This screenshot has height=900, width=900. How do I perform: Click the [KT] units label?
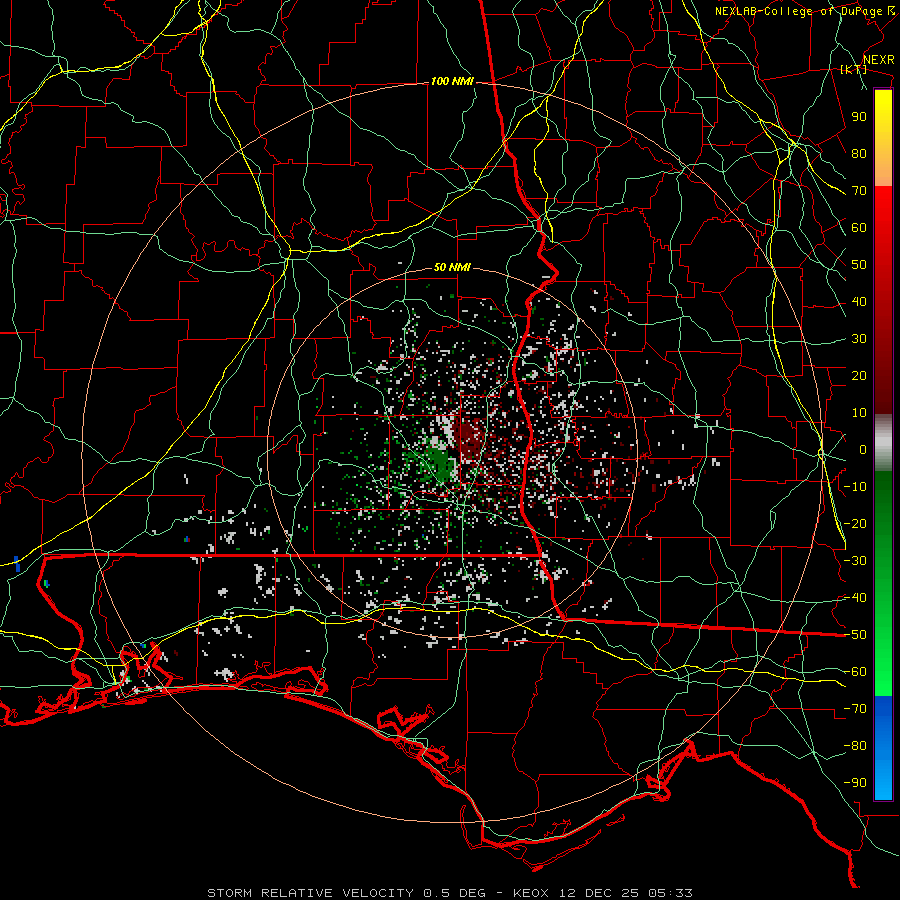pos(853,69)
